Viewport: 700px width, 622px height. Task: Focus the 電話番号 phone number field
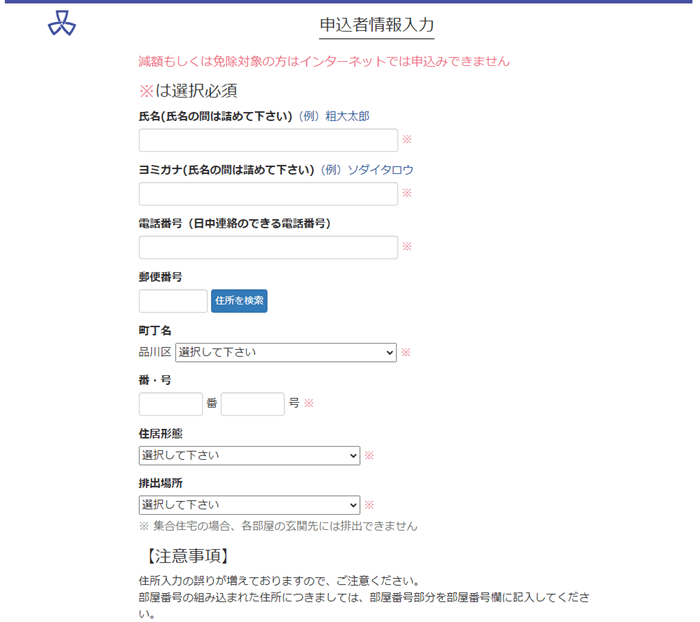(268, 247)
